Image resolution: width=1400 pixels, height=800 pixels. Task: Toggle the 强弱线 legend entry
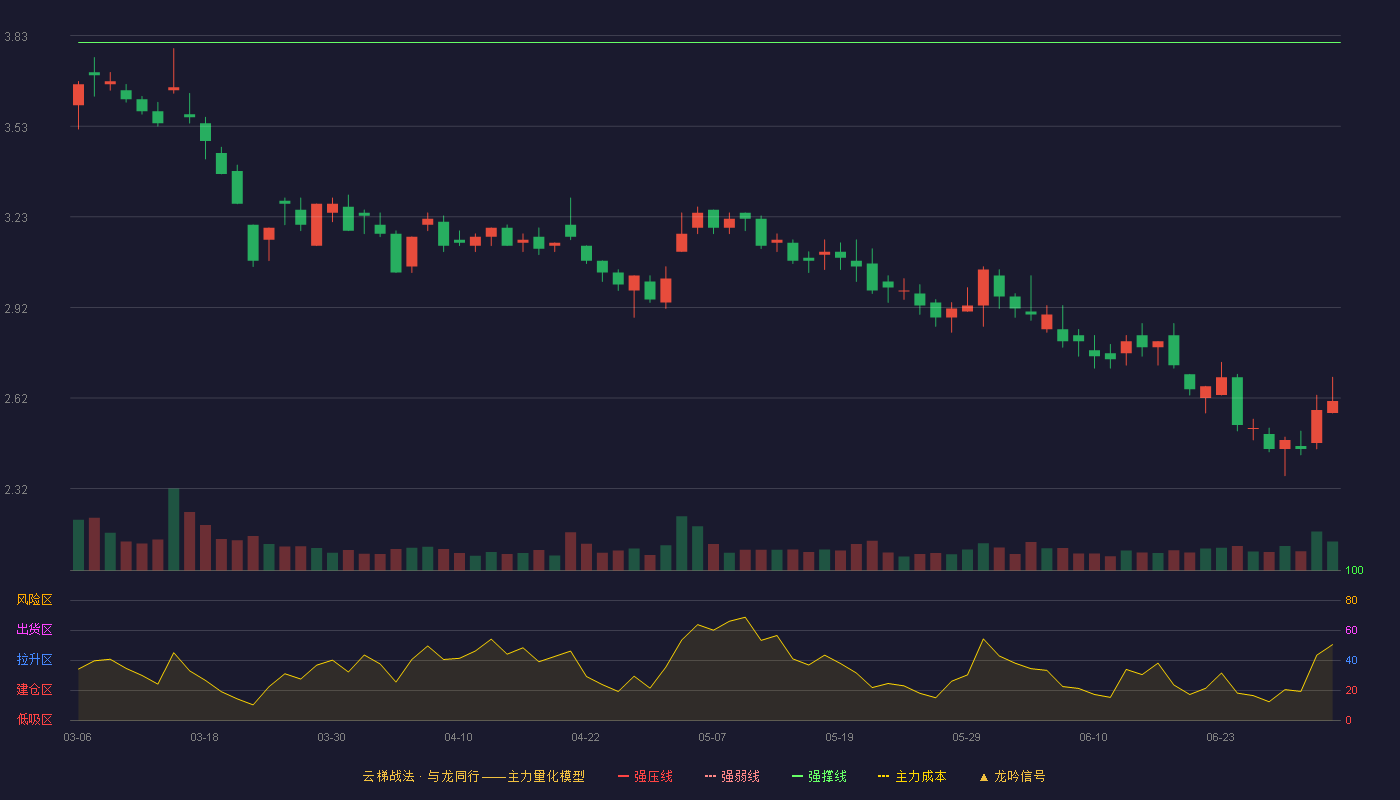(732, 776)
